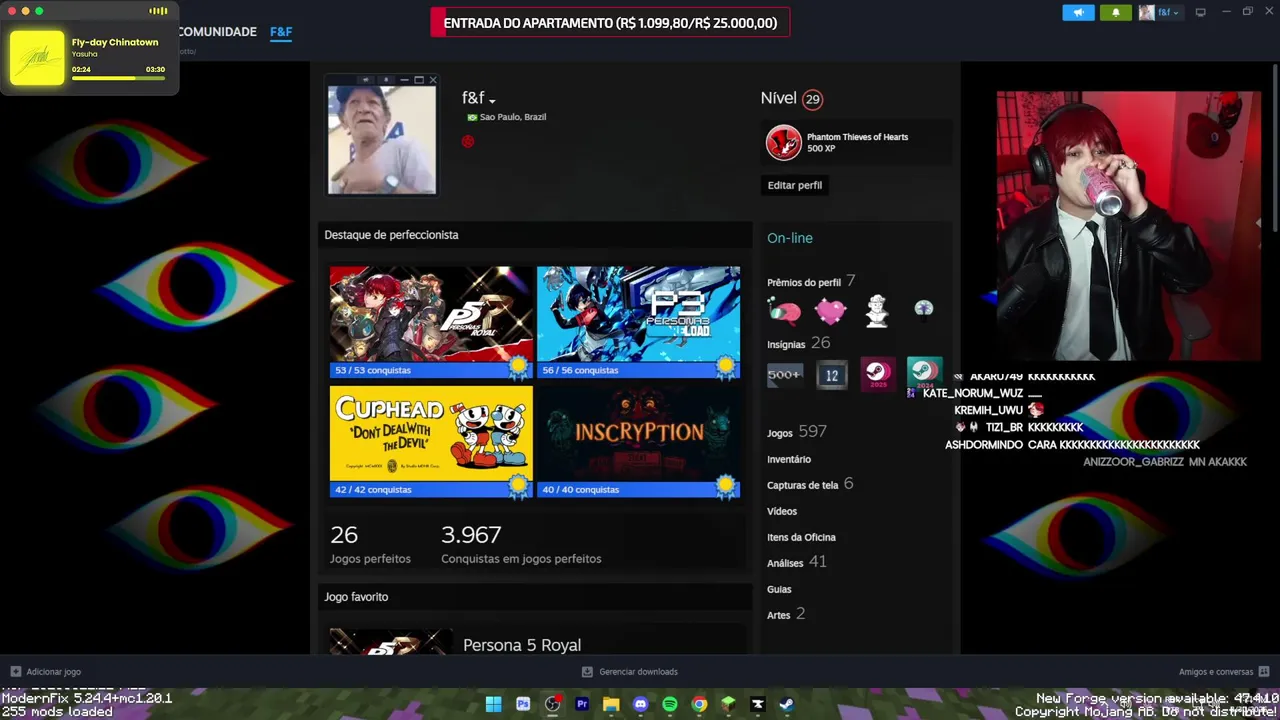The width and height of the screenshot is (1280, 720).
Task: Click the Jogo favorito section header
Action: [x=356, y=597]
